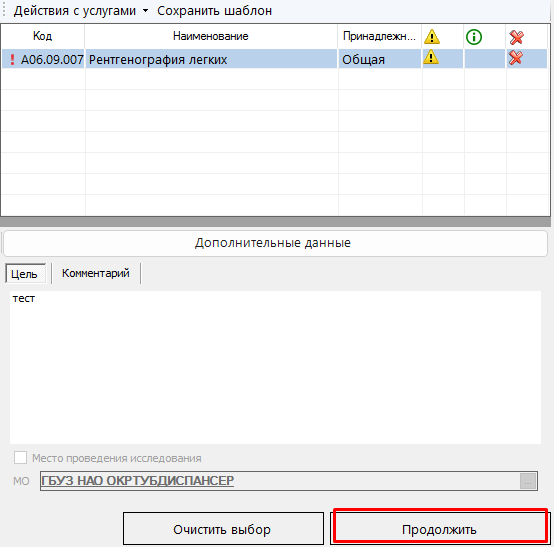Click the warning triangle icon in column header
The image size is (554, 547).
click(432, 37)
